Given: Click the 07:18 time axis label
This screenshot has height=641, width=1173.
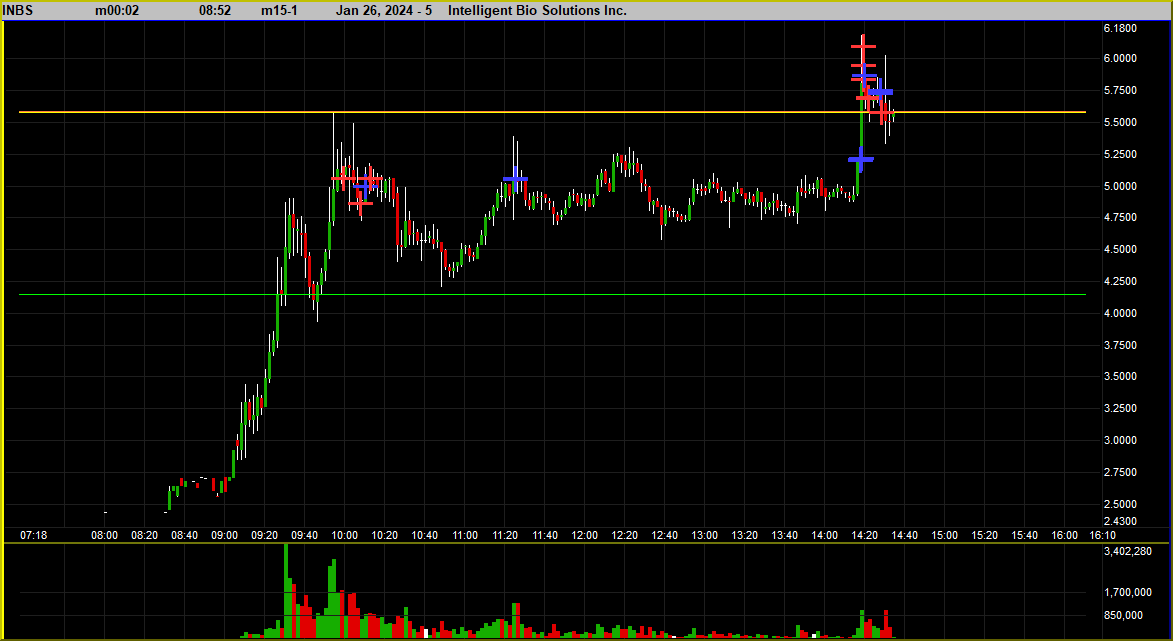Looking at the screenshot, I should click(x=32, y=535).
